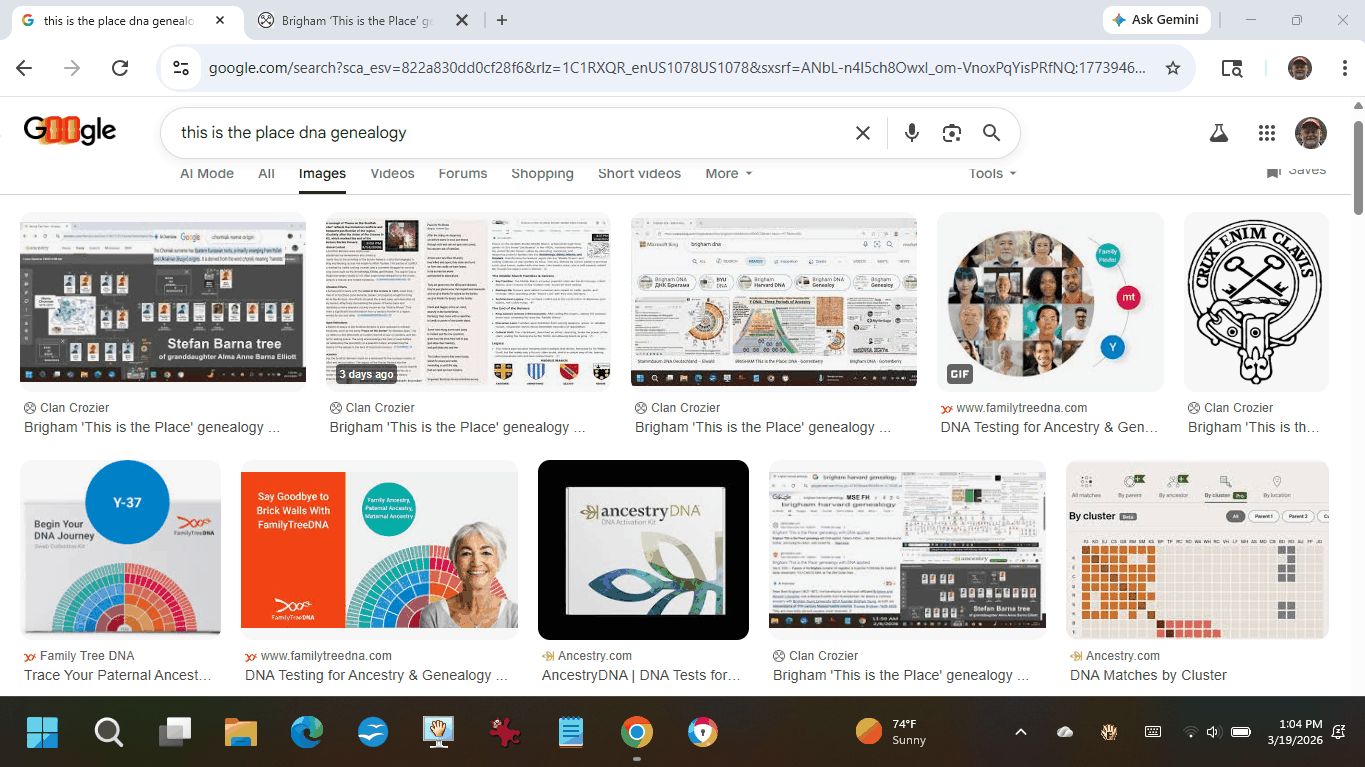
Task: Click the magnifier search submit icon
Action: [x=991, y=133]
